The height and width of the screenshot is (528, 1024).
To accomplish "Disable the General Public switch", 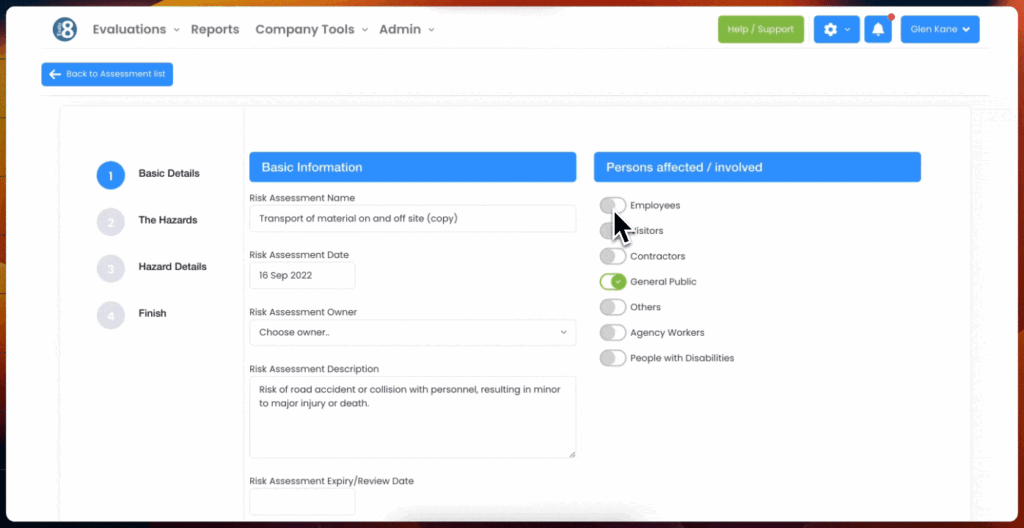I will click(x=613, y=282).
